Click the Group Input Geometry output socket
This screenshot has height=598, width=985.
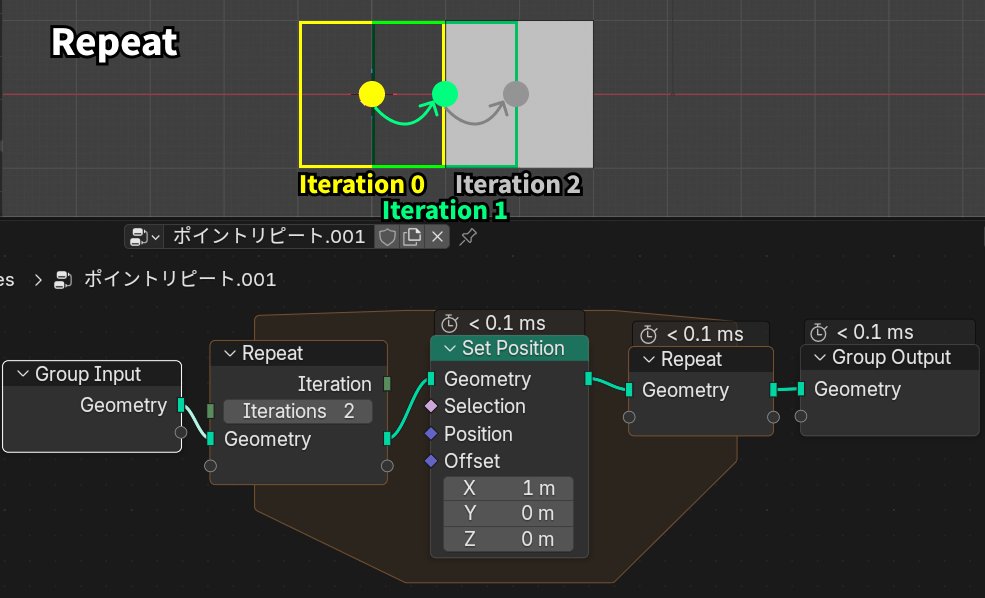[x=181, y=405]
